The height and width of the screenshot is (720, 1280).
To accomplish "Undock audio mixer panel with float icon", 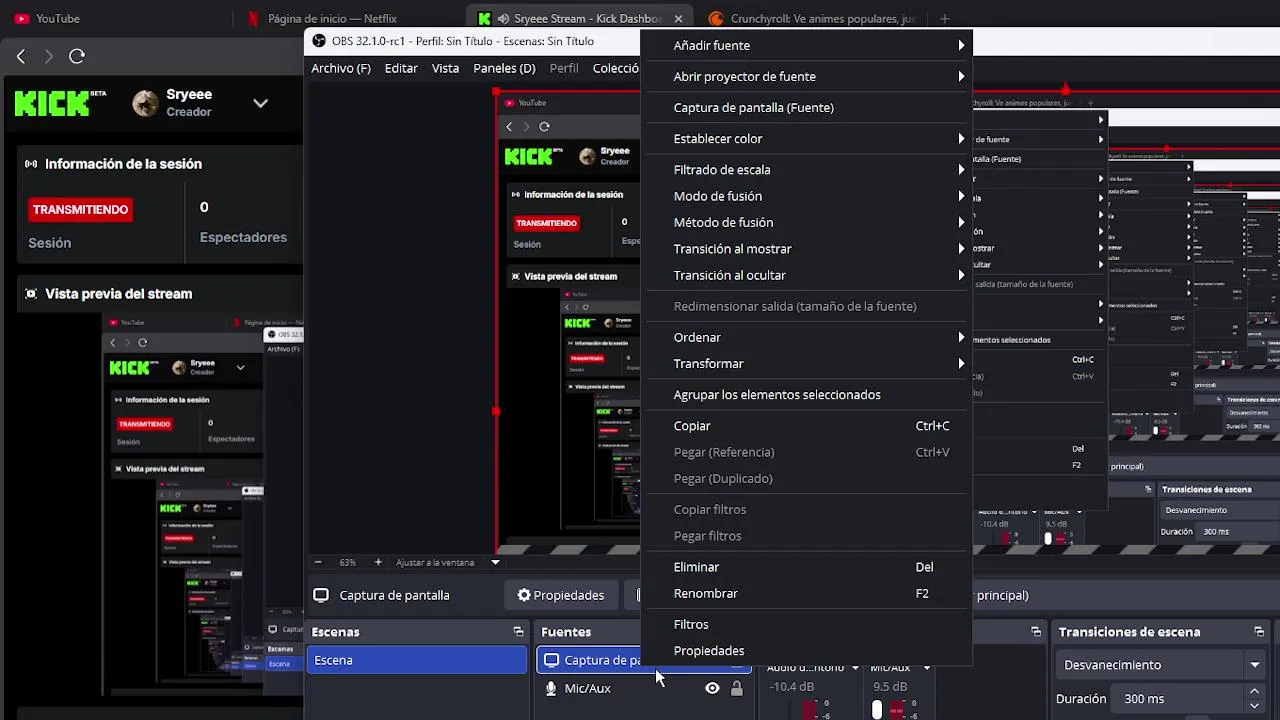I will click(1036, 632).
